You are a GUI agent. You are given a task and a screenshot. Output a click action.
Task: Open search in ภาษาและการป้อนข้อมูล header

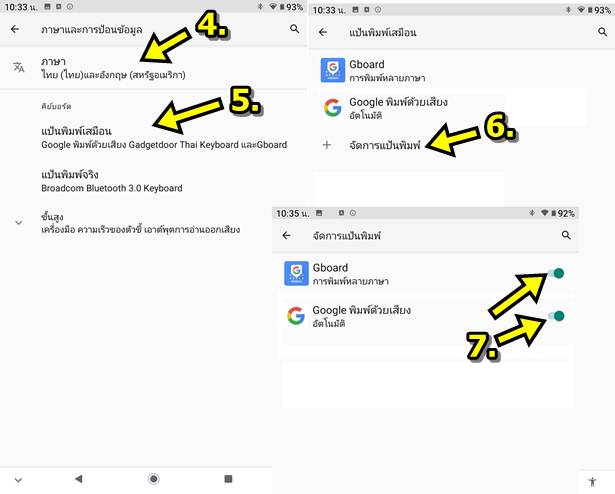click(x=295, y=29)
